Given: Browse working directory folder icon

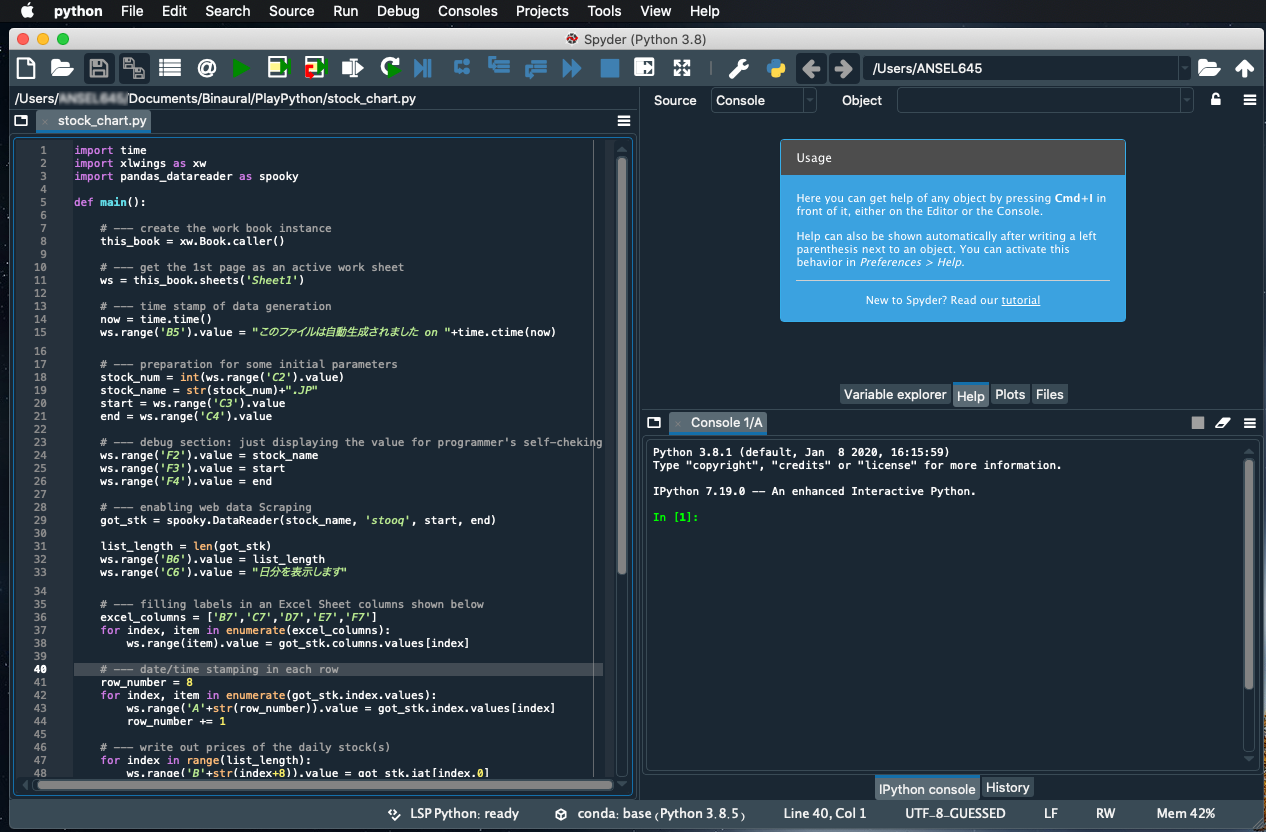Looking at the screenshot, I should 1209,68.
